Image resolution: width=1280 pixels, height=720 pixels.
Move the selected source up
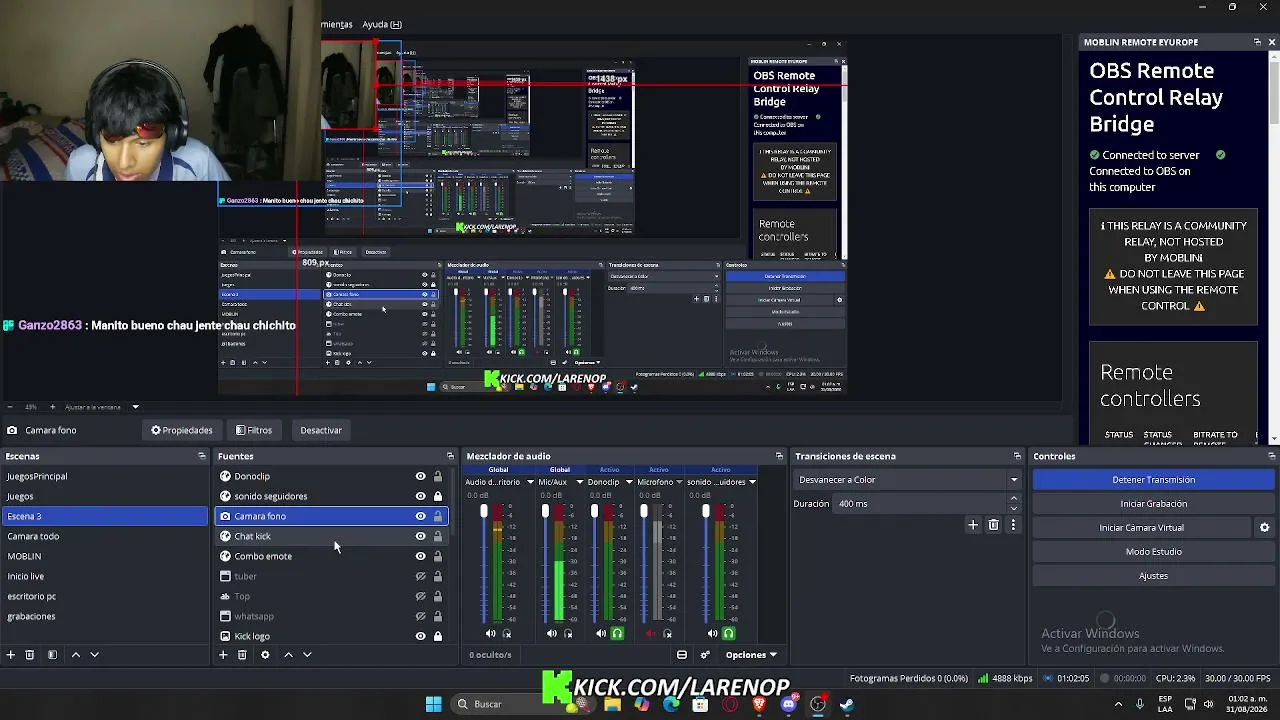288,655
